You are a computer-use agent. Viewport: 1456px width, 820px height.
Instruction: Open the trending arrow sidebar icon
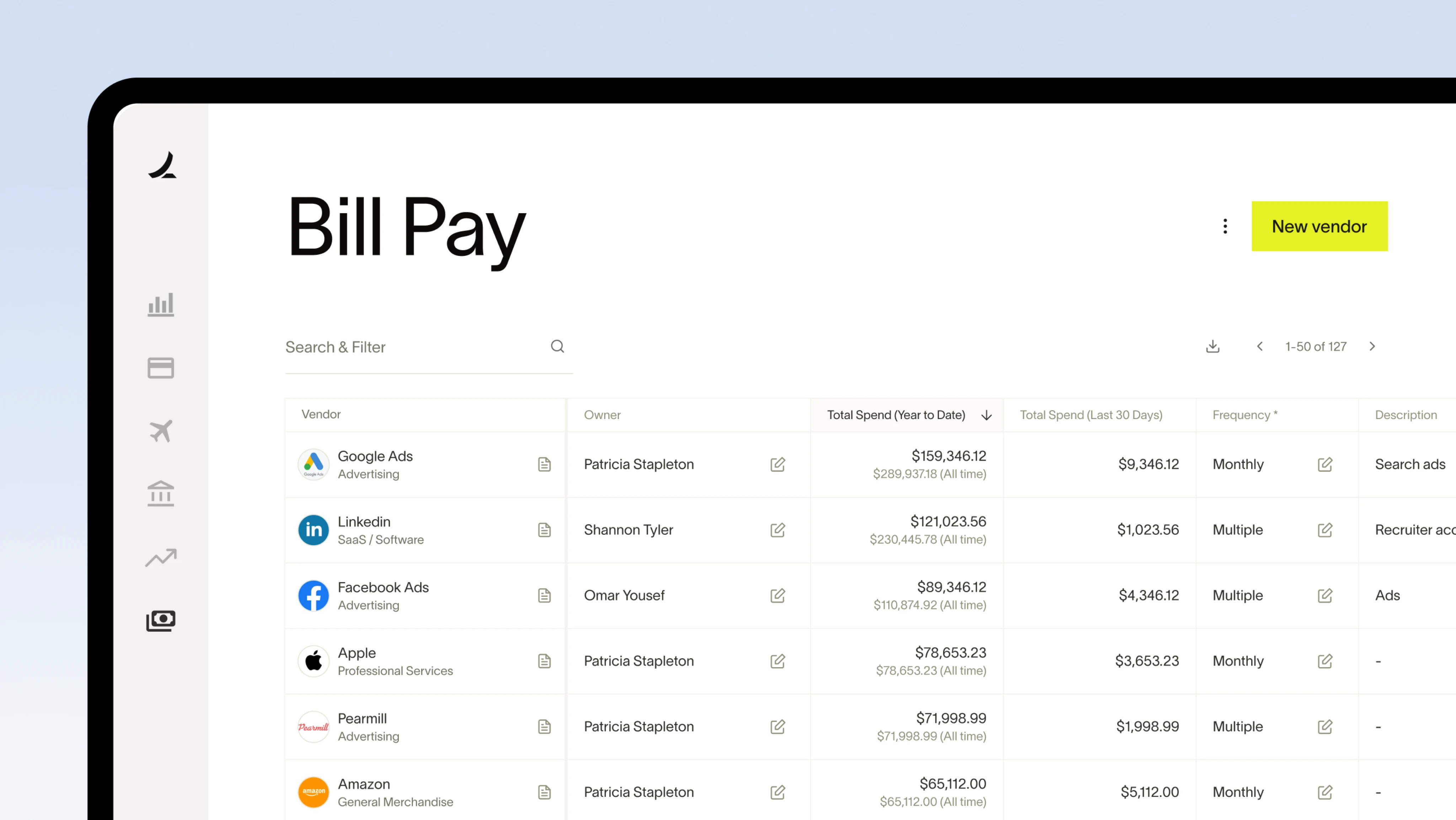161,557
